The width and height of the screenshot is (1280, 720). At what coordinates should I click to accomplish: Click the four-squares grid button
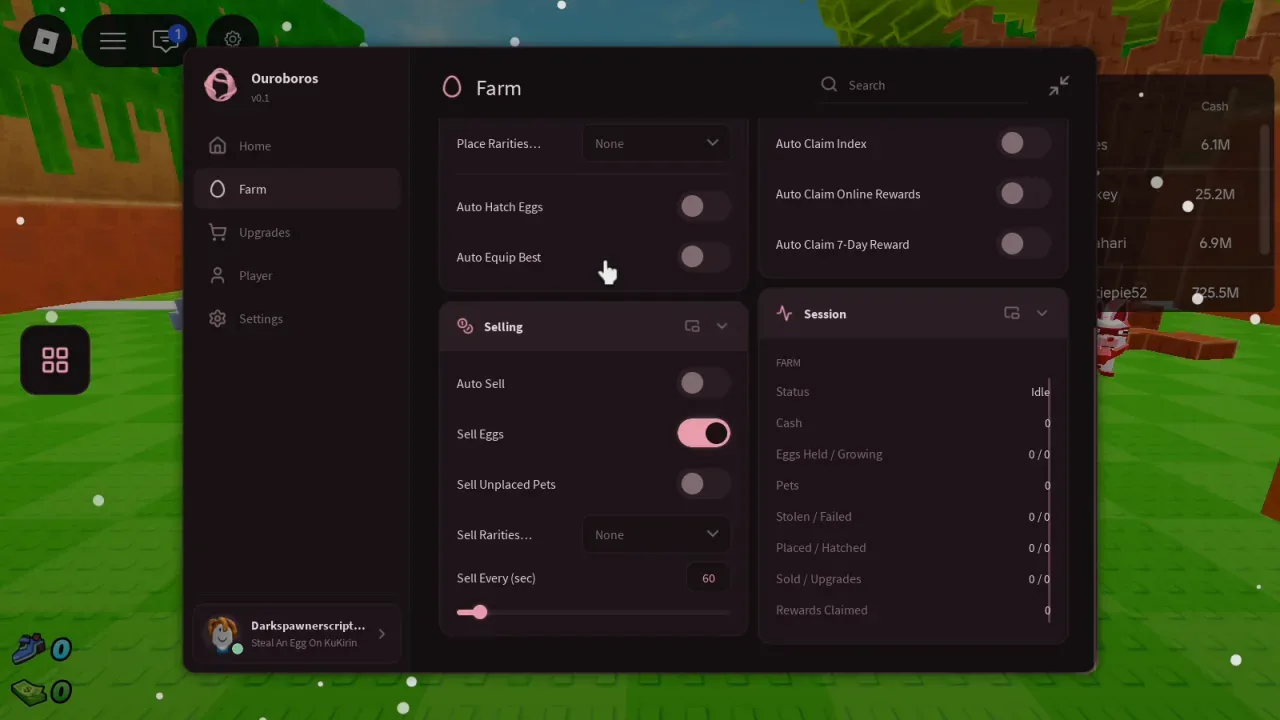[x=55, y=360]
